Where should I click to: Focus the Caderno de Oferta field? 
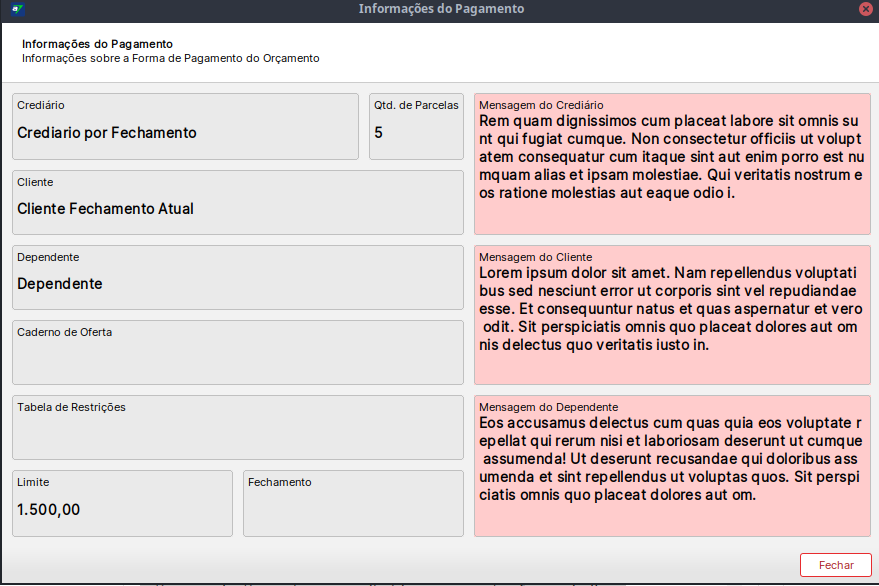238,353
